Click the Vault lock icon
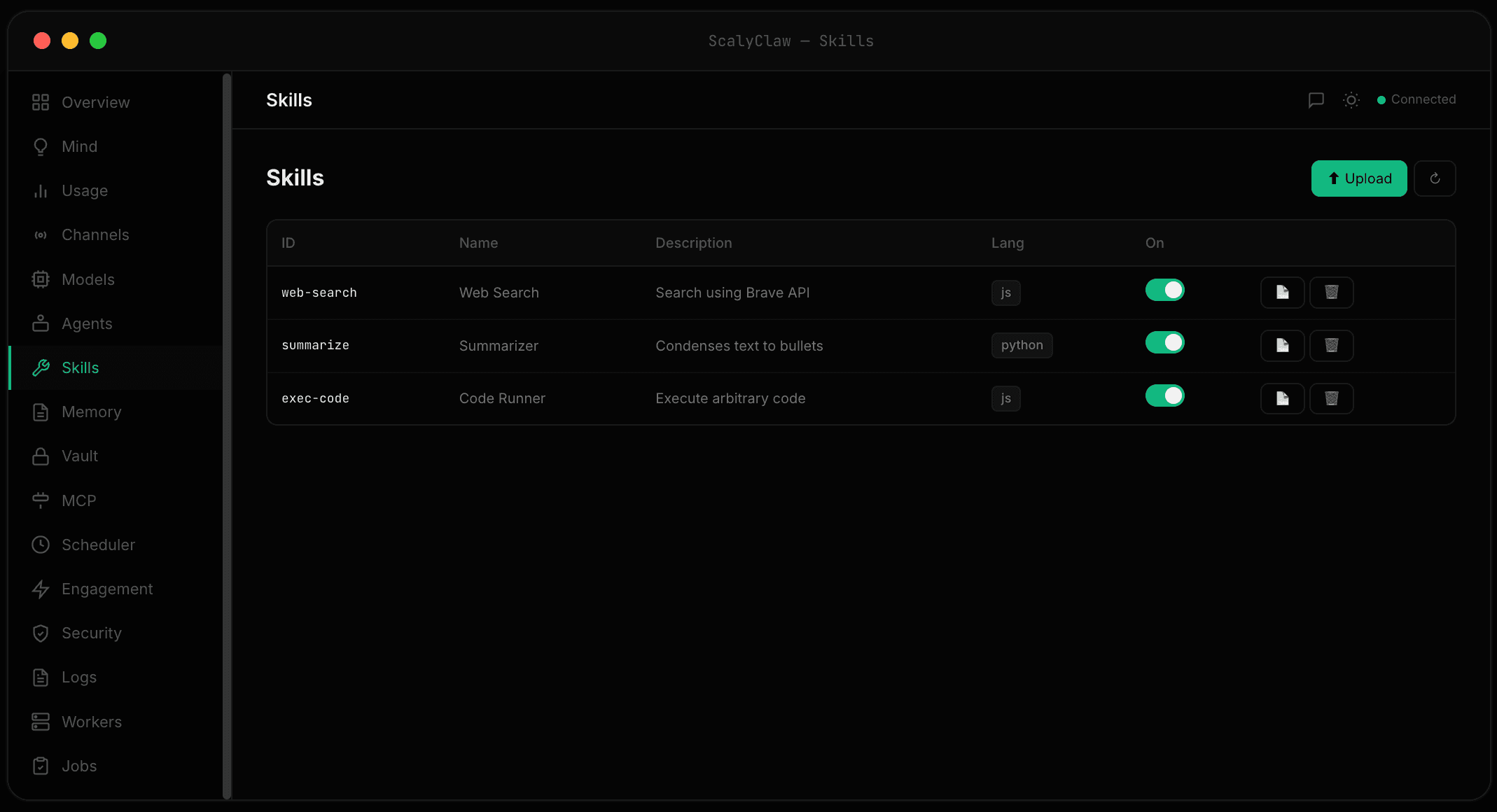This screenshot has height=812, width=1497. point(41,456)
